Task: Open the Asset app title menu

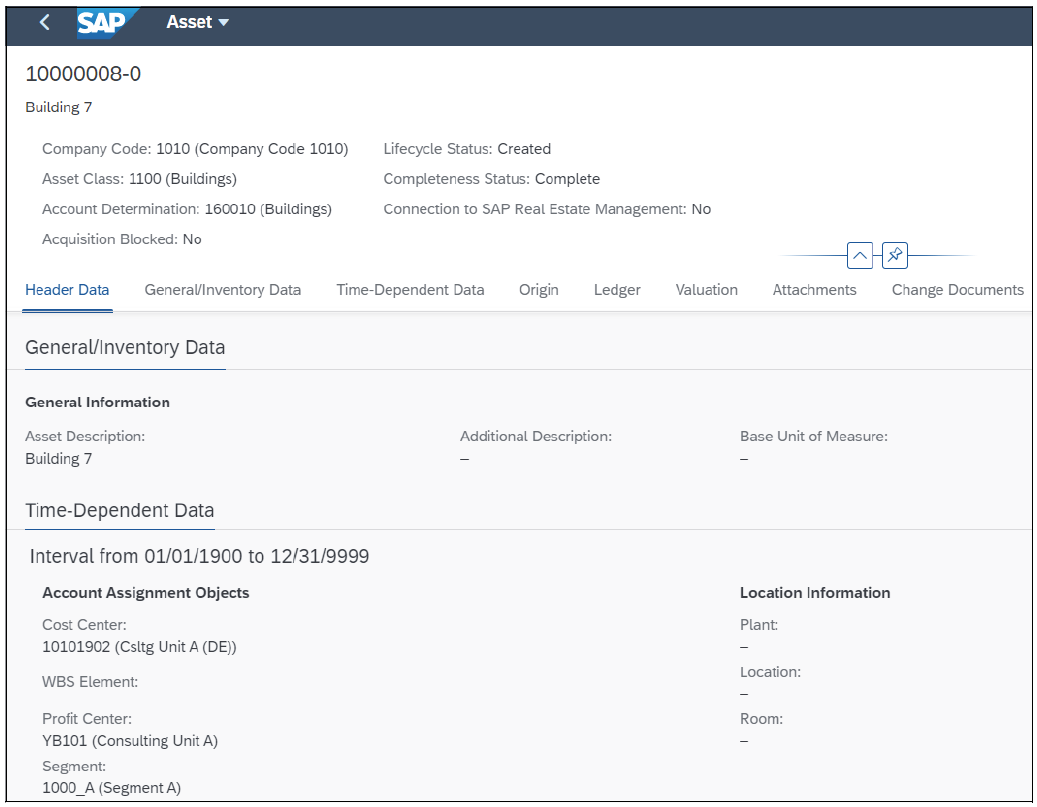Action: click(197, 21)
